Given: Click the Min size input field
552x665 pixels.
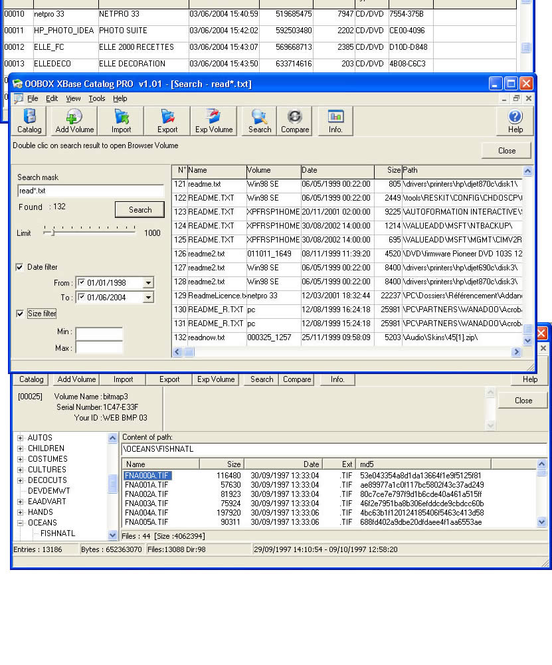Looking at the screenshot, I should tap(99, 333).
